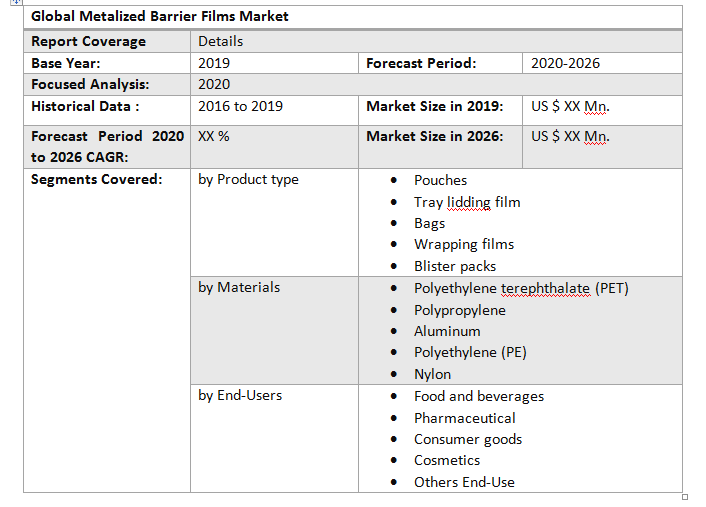Click the "by Product type" cell
This screenshot has height=507, width=706.
click(248, 179)
